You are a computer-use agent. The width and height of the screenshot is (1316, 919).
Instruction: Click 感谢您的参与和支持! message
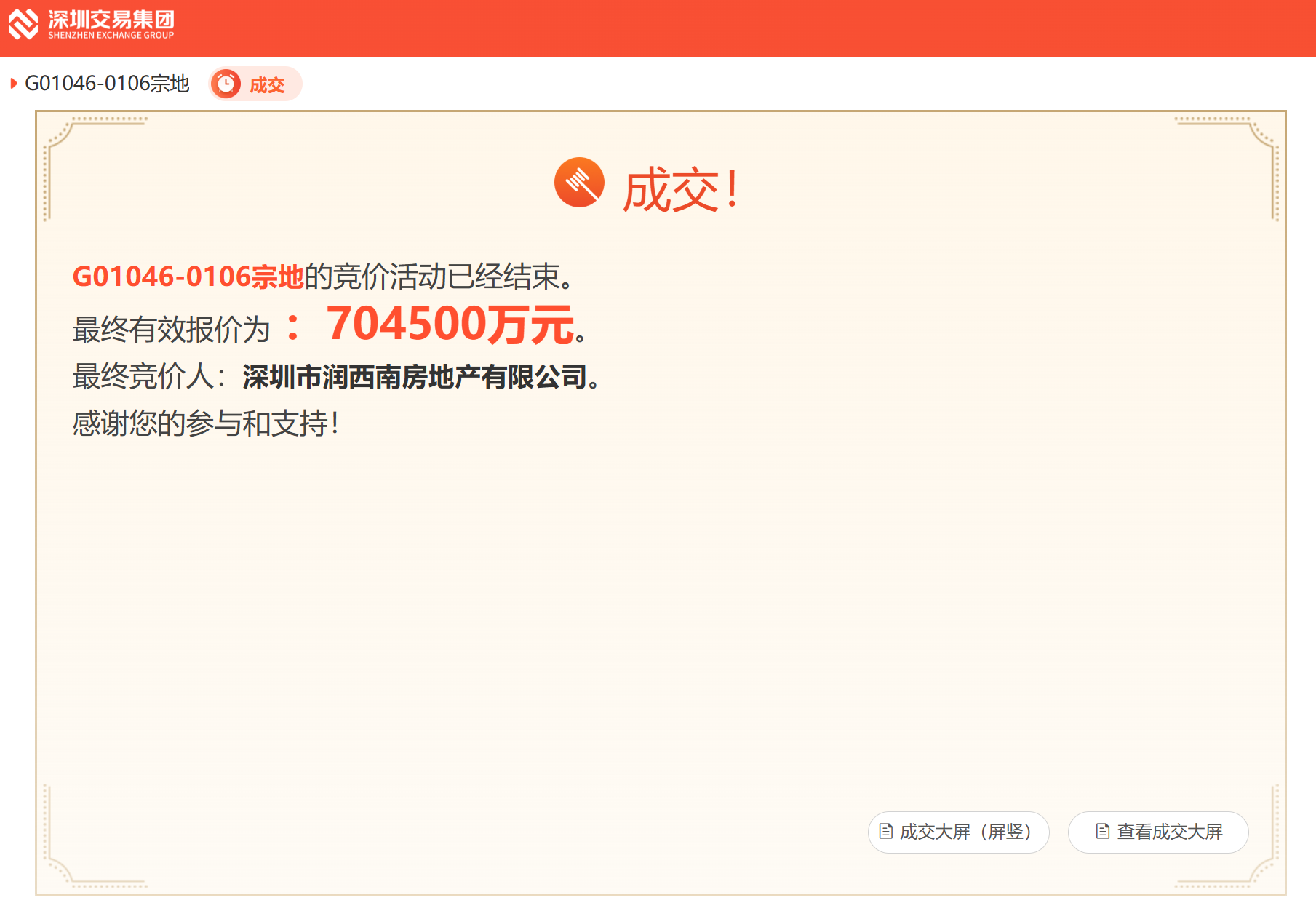[206, 423]
